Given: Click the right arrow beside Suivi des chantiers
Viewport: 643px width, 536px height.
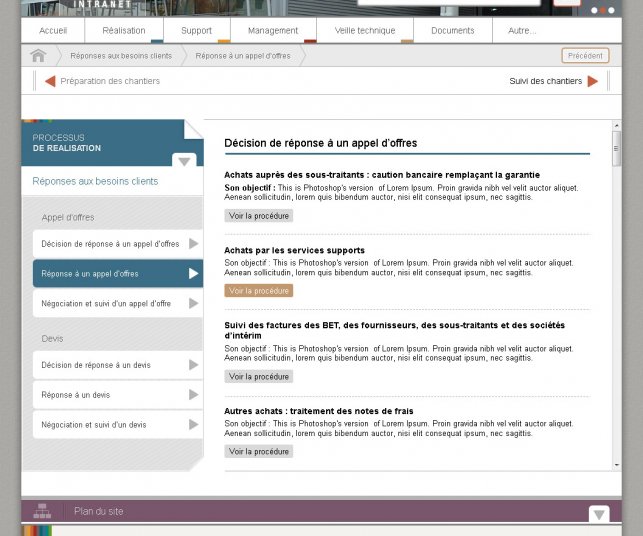Looking at the screenshot, I should click(x=593, y=81).
